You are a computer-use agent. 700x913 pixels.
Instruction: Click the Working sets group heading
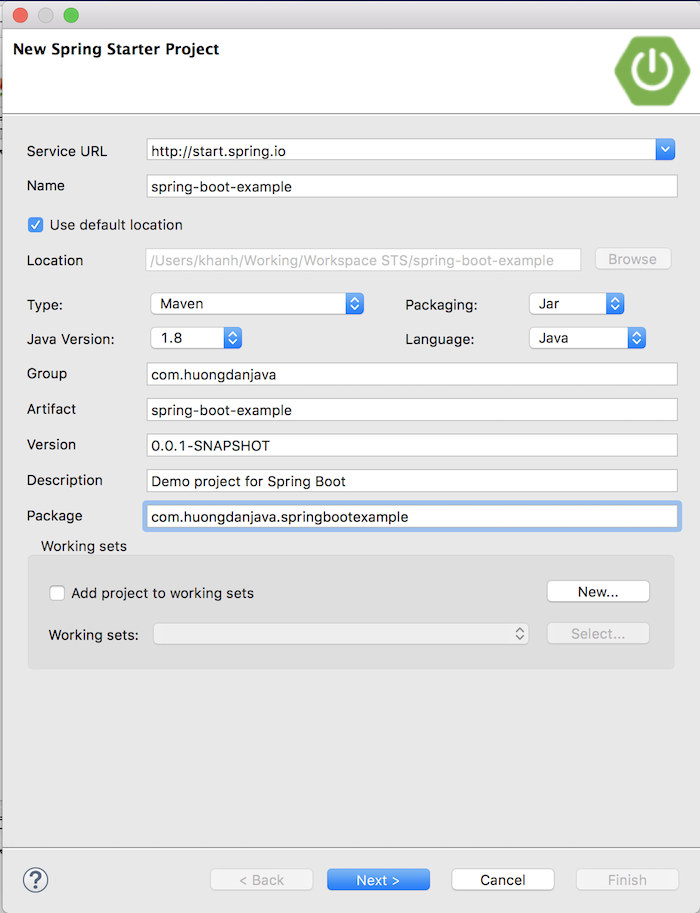84,546
